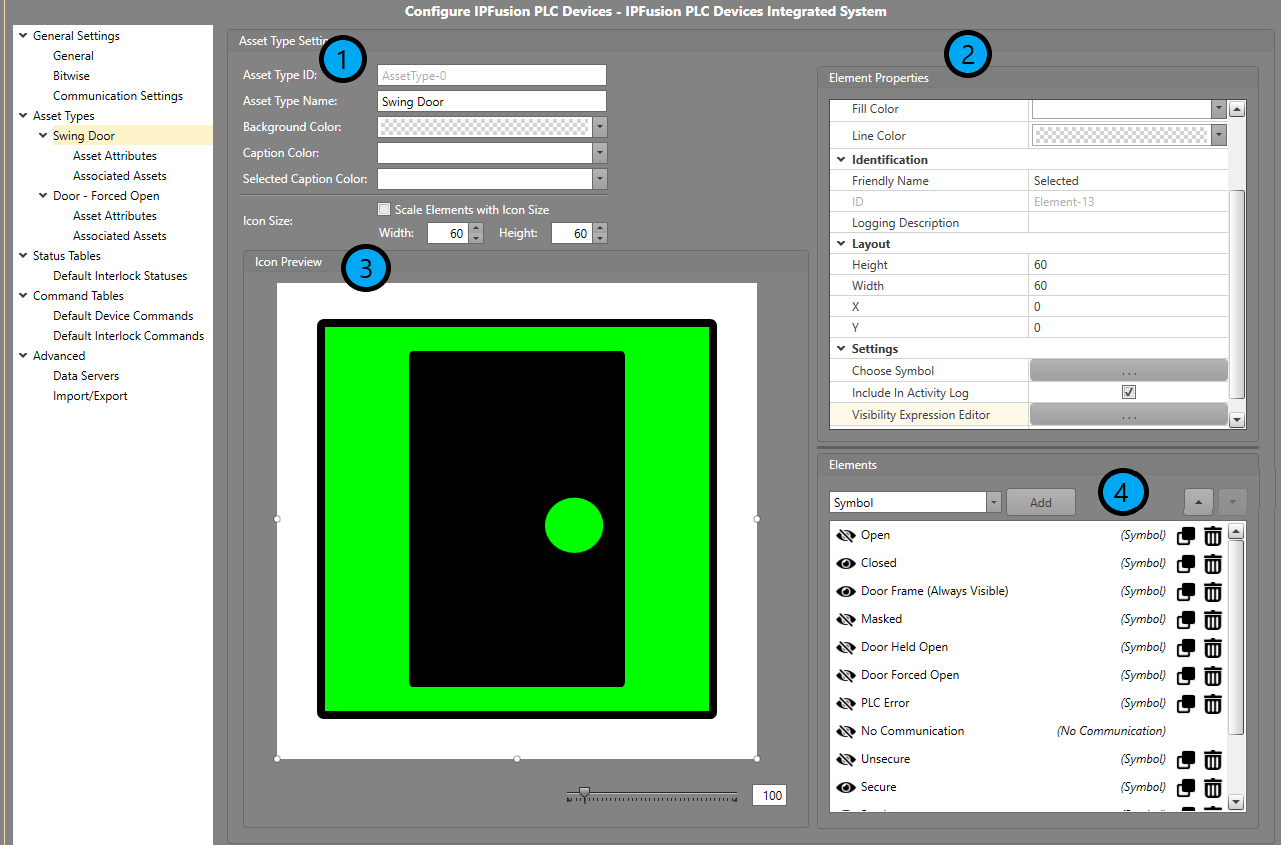Open Choose Symbol browse button

coord(1129,371)
